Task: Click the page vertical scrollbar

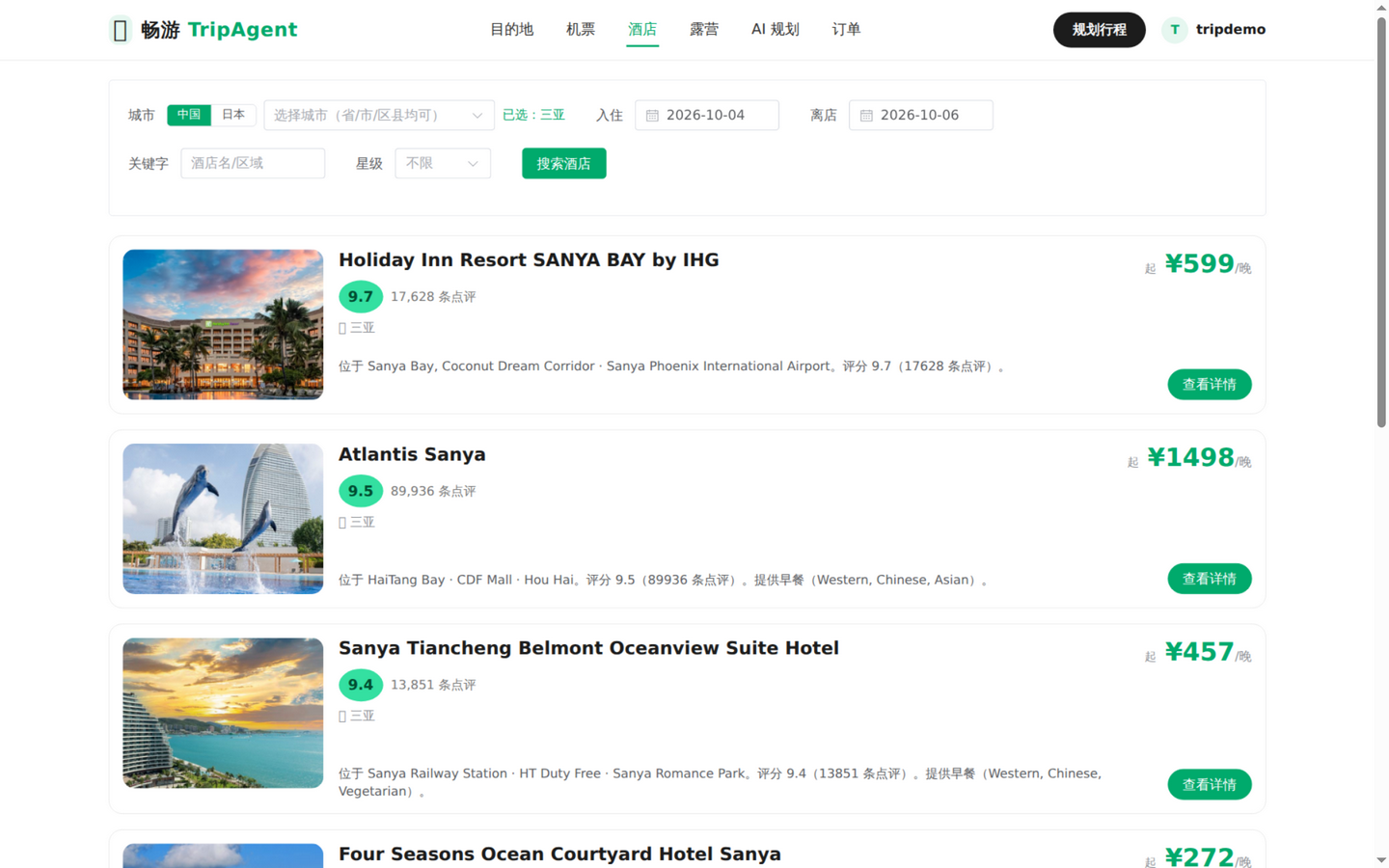Action: [x=1381, y=222]
